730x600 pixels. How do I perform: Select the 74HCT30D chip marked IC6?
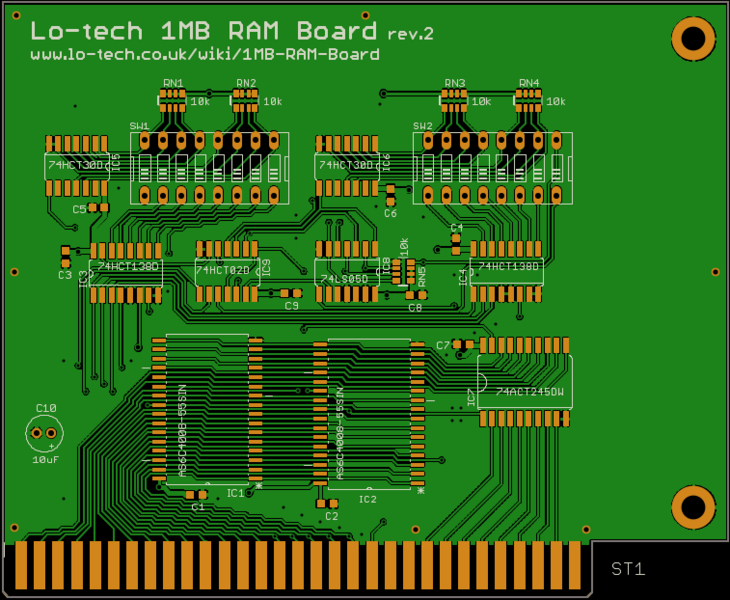[x=347, y=166]
